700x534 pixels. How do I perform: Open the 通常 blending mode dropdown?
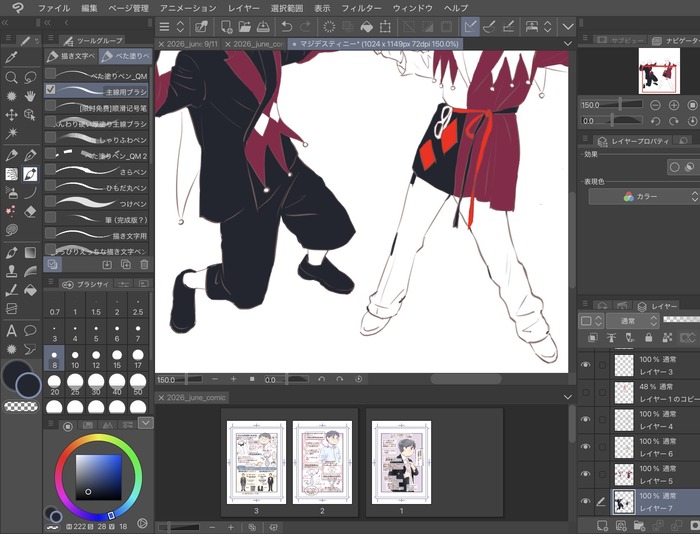coord(632,321)
